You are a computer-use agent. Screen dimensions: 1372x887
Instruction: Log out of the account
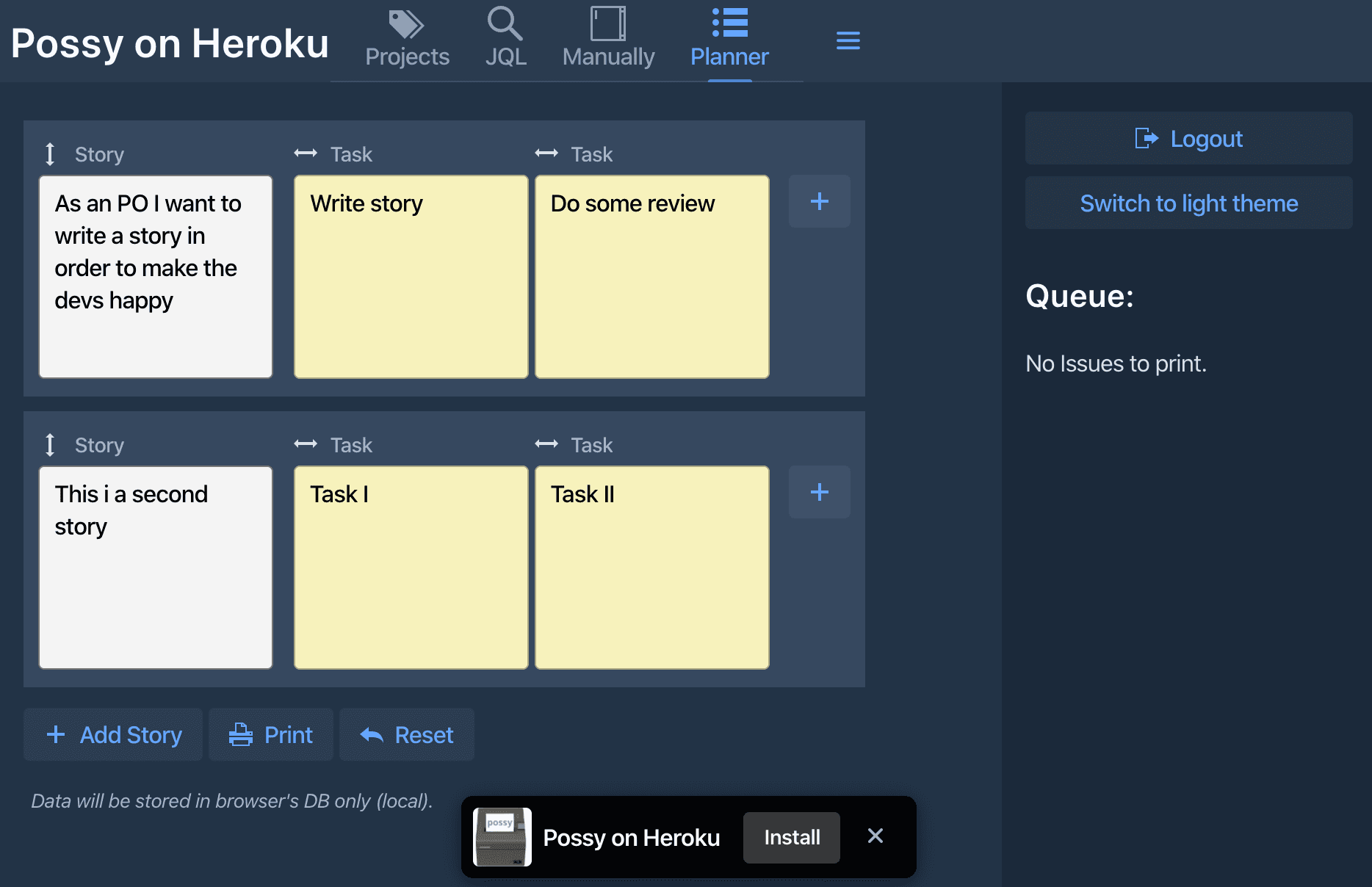pos(1188,138)
